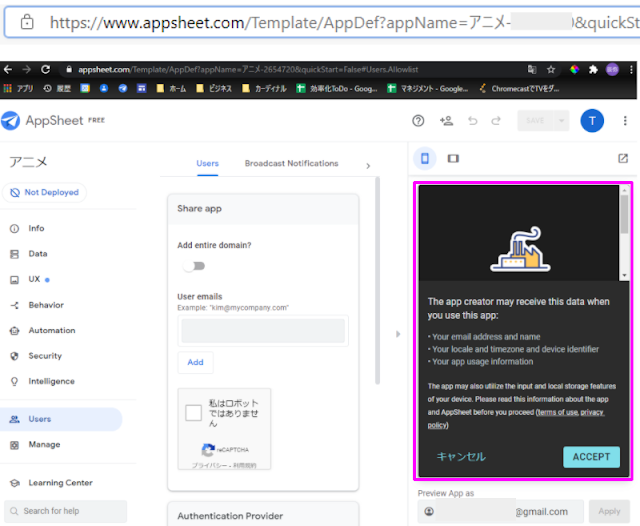The width and height of the screenshot is (640, 526).
Task: Click the address bar URL
Action: (x=248, y=70)
